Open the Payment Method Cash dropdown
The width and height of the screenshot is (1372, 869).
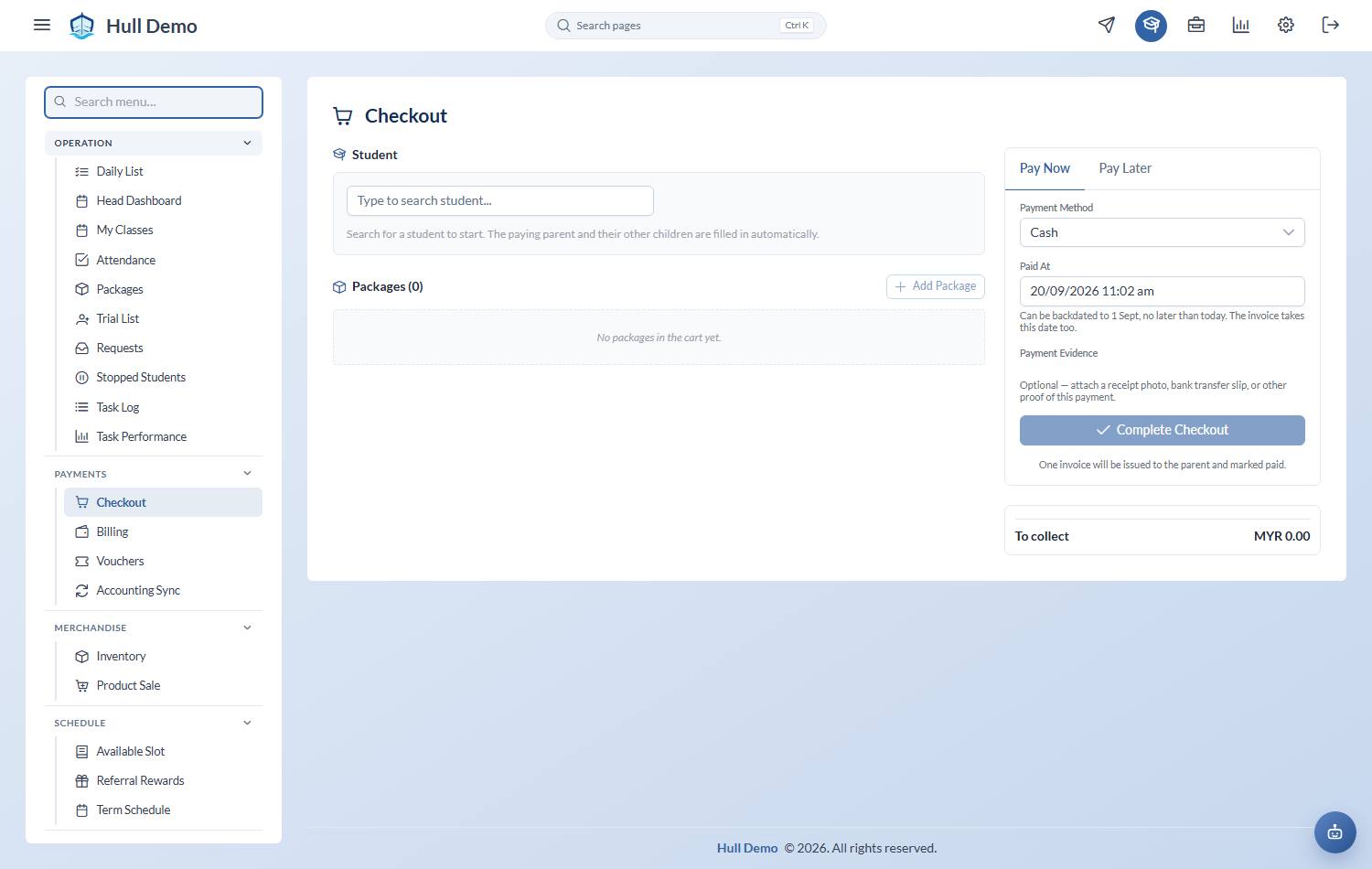[x=1162, y=232]
